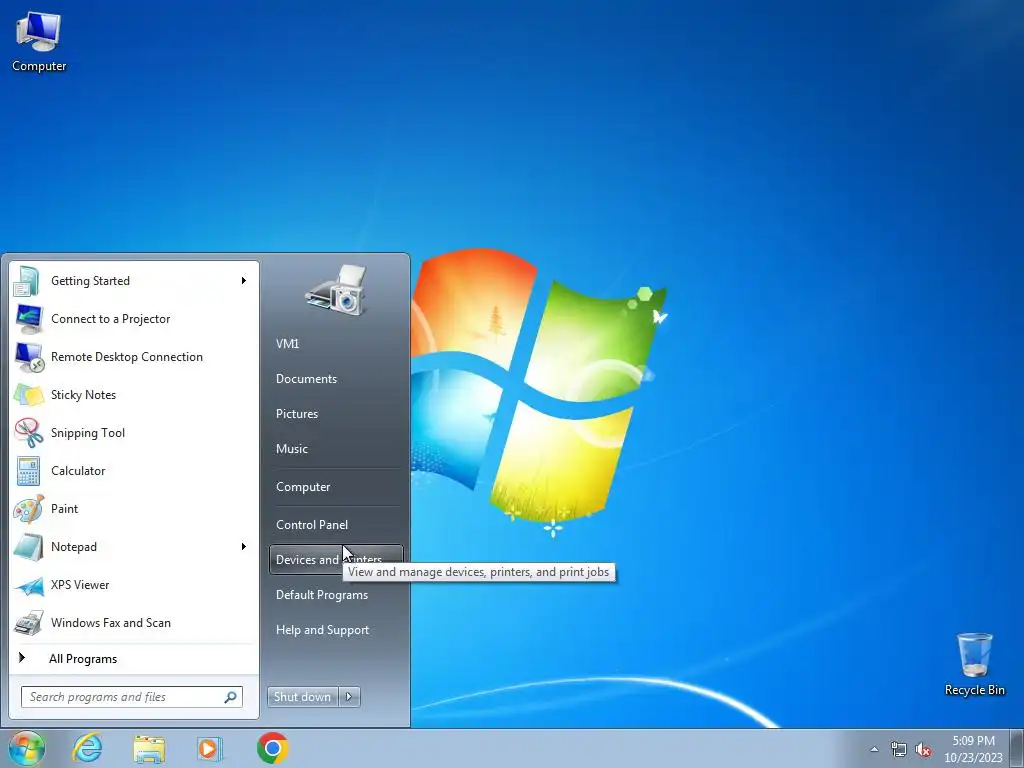Screen dimensions: 1024x768
Task: Launch Windows Media Player from taskbar
Action: [210, 748]
